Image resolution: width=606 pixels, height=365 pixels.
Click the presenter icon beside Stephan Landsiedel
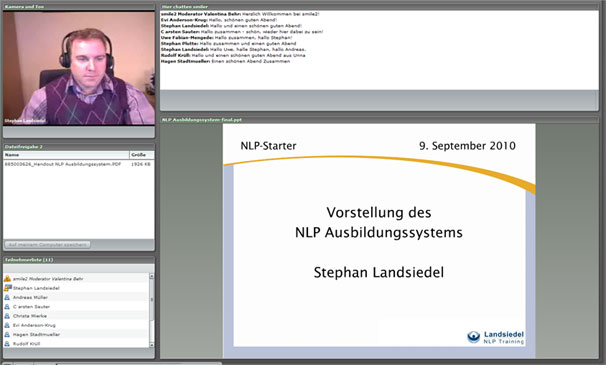pos(7,288)
